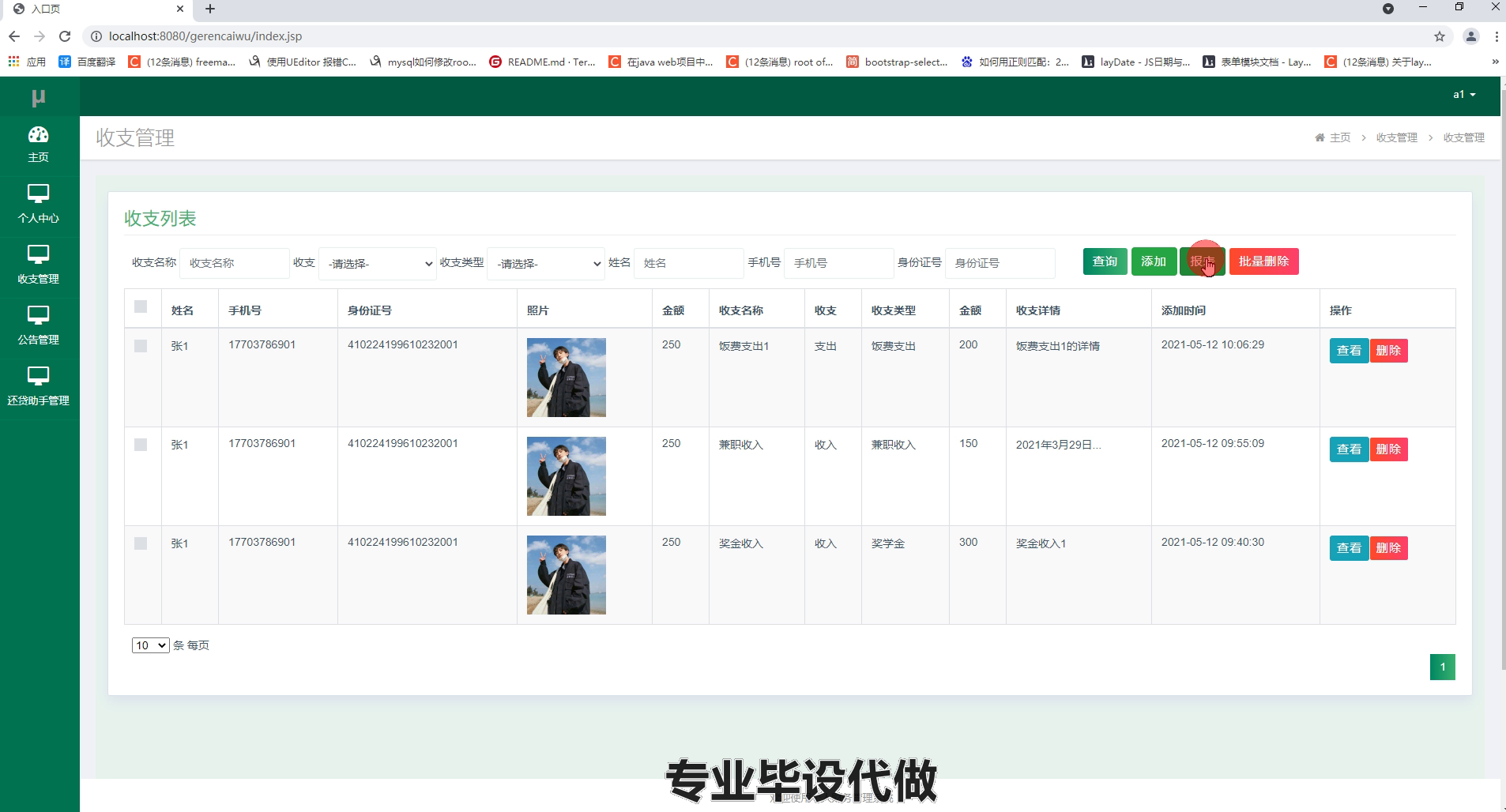Reload the page with refresh icon
1506x812 pixels.
(65, 36)
